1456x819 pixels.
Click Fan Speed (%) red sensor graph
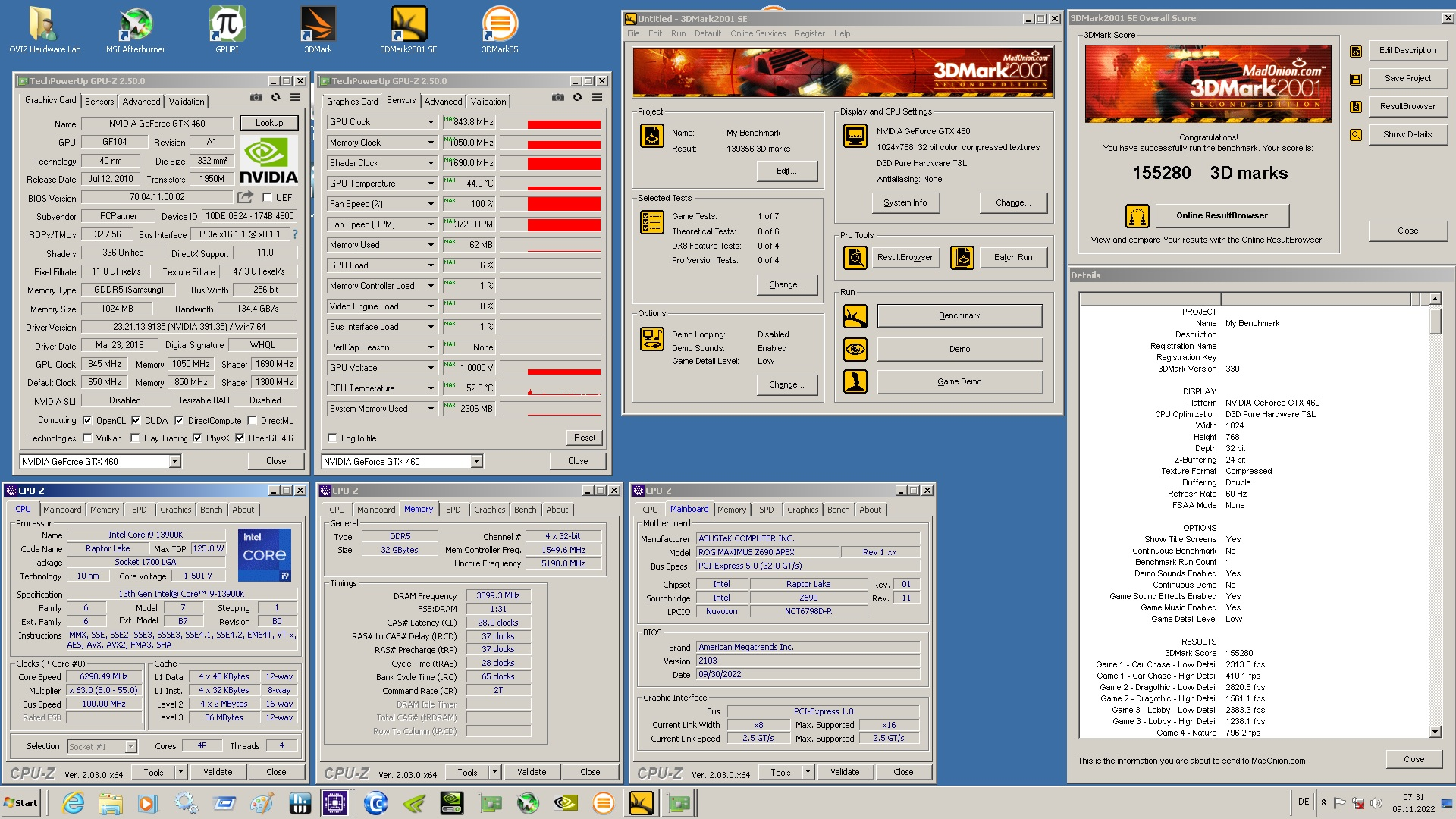coord(550,204)
